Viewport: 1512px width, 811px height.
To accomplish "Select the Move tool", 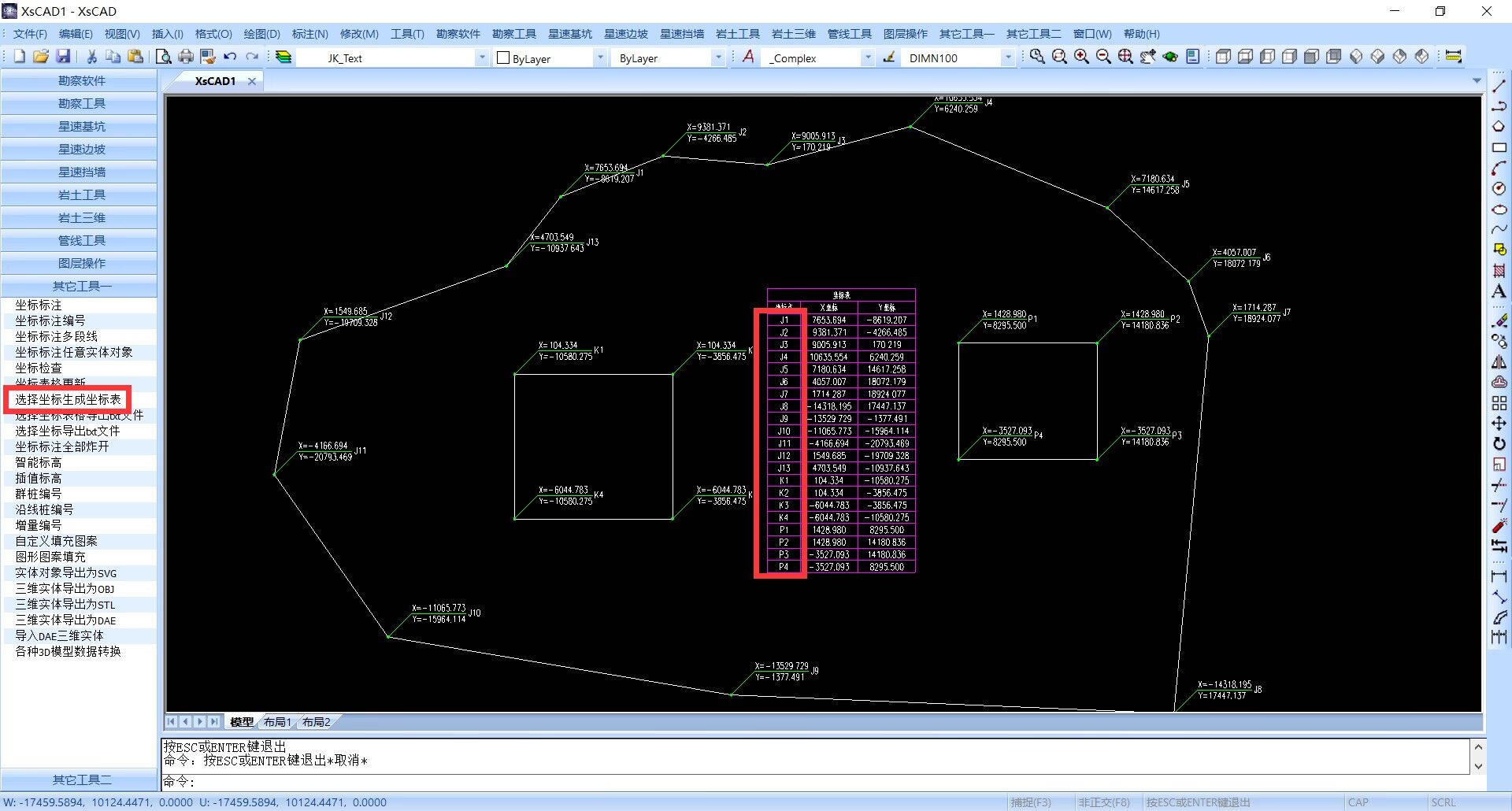I will [1499, 424].
